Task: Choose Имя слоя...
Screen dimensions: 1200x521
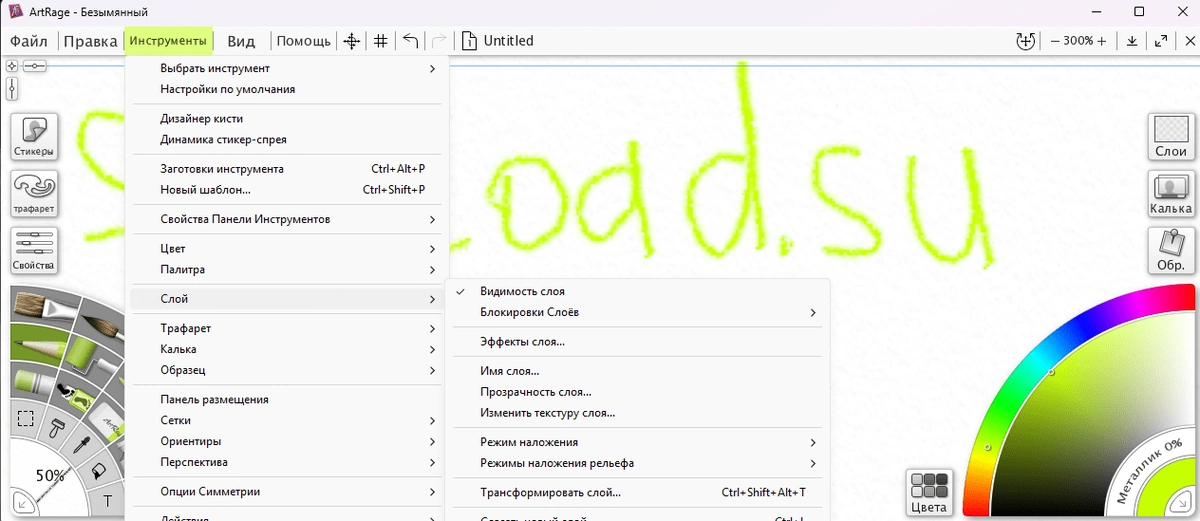Action: pos(637,372)
